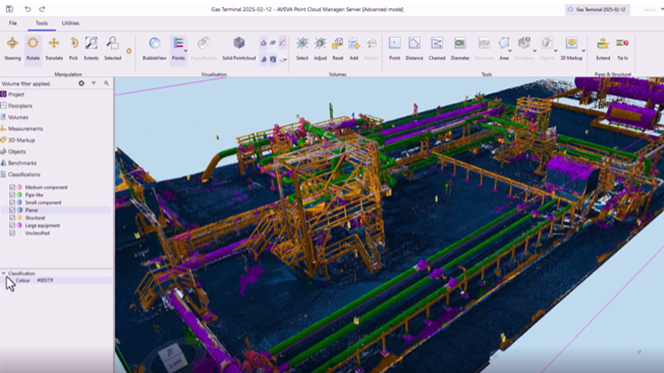664x373 pixels.
Task: Toggle Large equipment classification checkbox
Action: click(x=12, y=225)
